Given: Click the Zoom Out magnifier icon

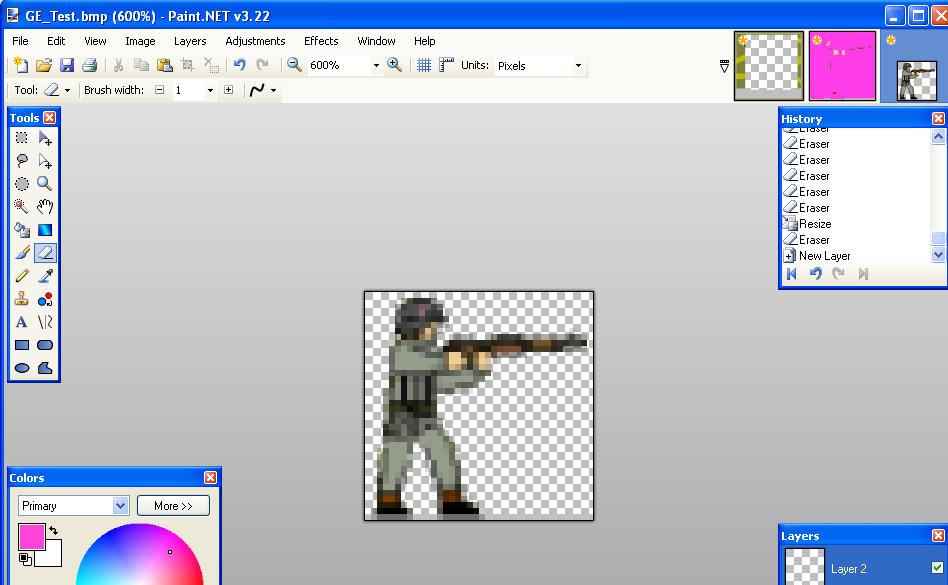Looking at the screenshot, I should point(294,65).
